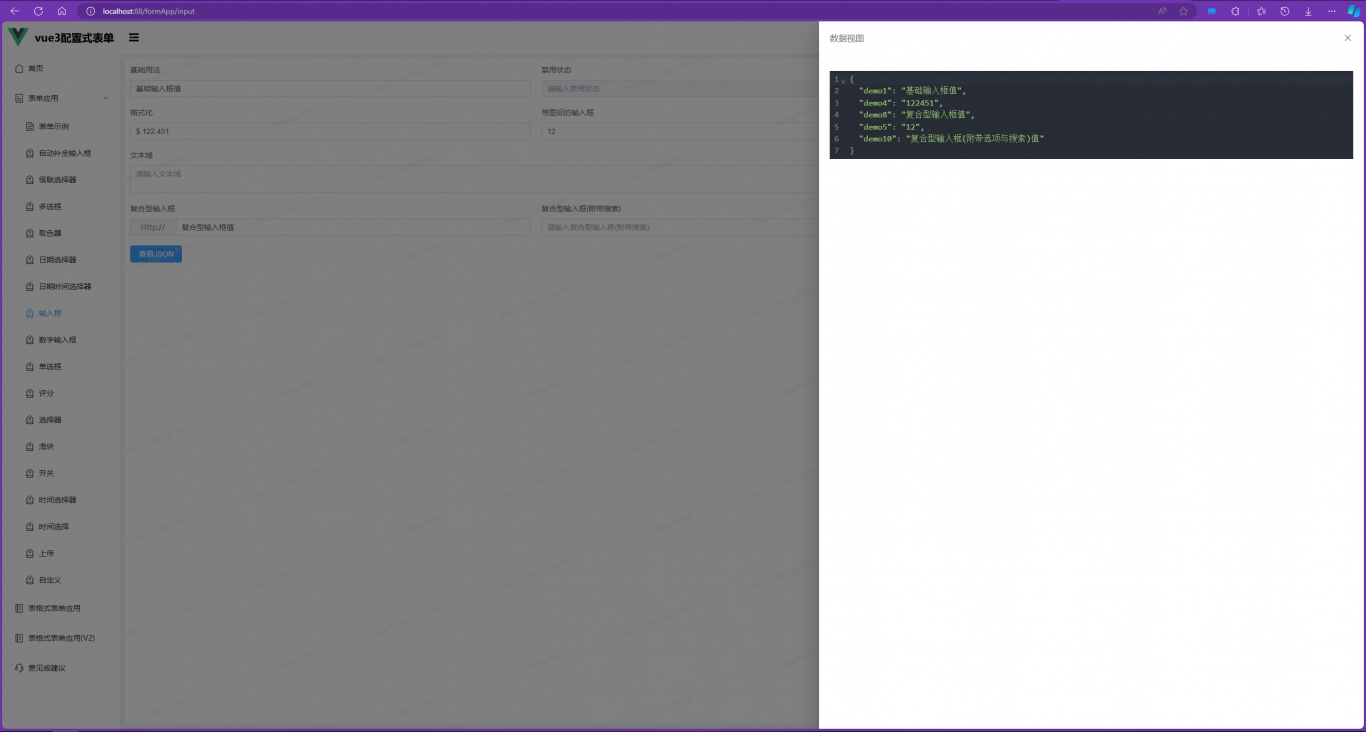
Task: Click the headset icon for 意见或建议
Action: click(19, 668)
